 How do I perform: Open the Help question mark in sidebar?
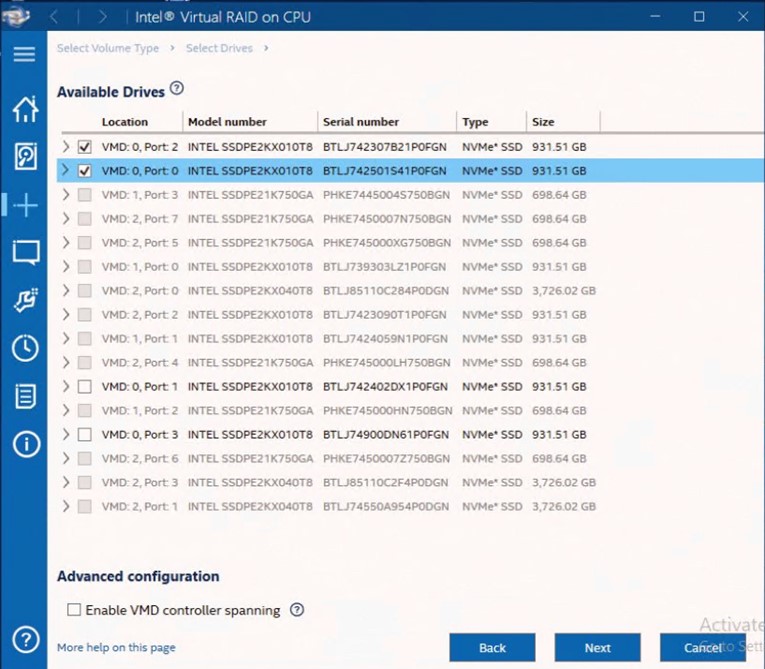coord(25,639)
